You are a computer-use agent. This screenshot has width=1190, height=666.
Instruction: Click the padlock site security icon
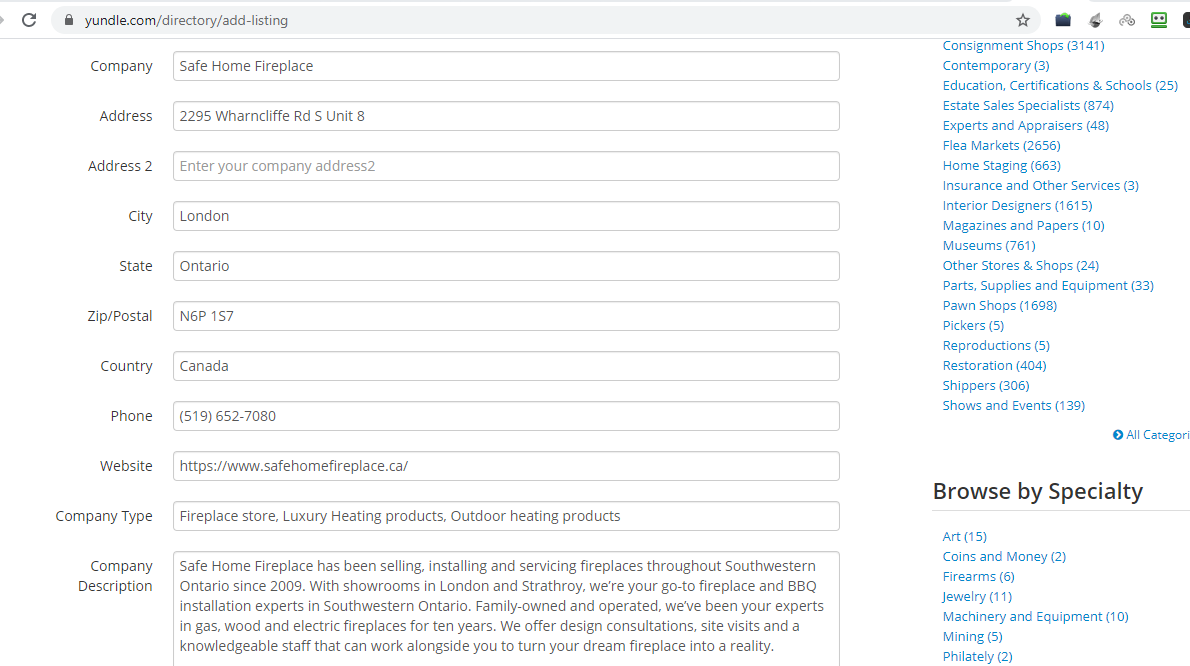click(x=68, y=20)
